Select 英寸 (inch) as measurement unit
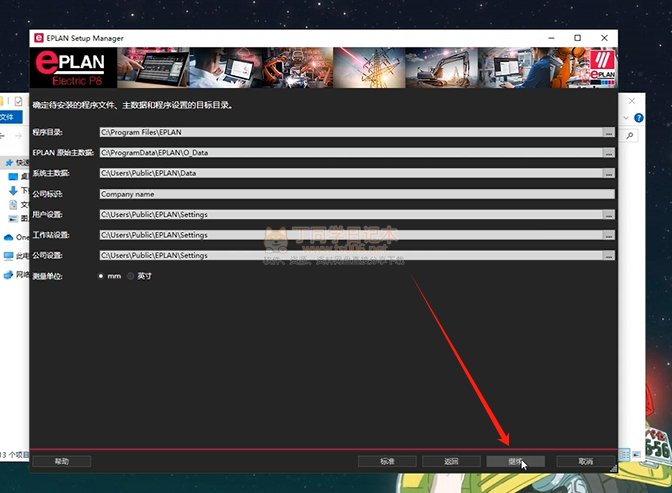This screenshot has width=672, height=493. 130,276
